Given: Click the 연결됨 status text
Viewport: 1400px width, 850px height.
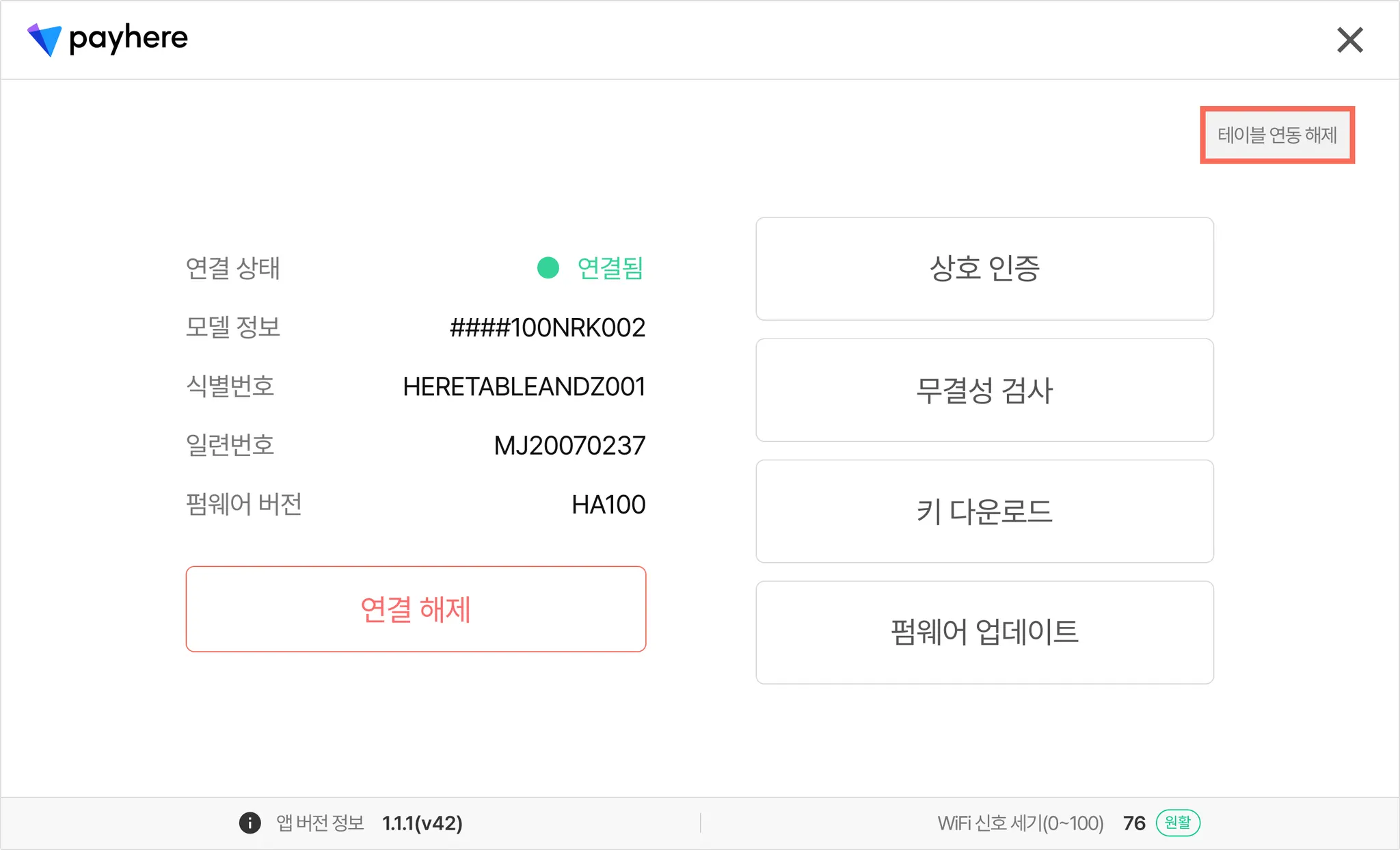Looking at the screenshot, I should click(610, 268).
